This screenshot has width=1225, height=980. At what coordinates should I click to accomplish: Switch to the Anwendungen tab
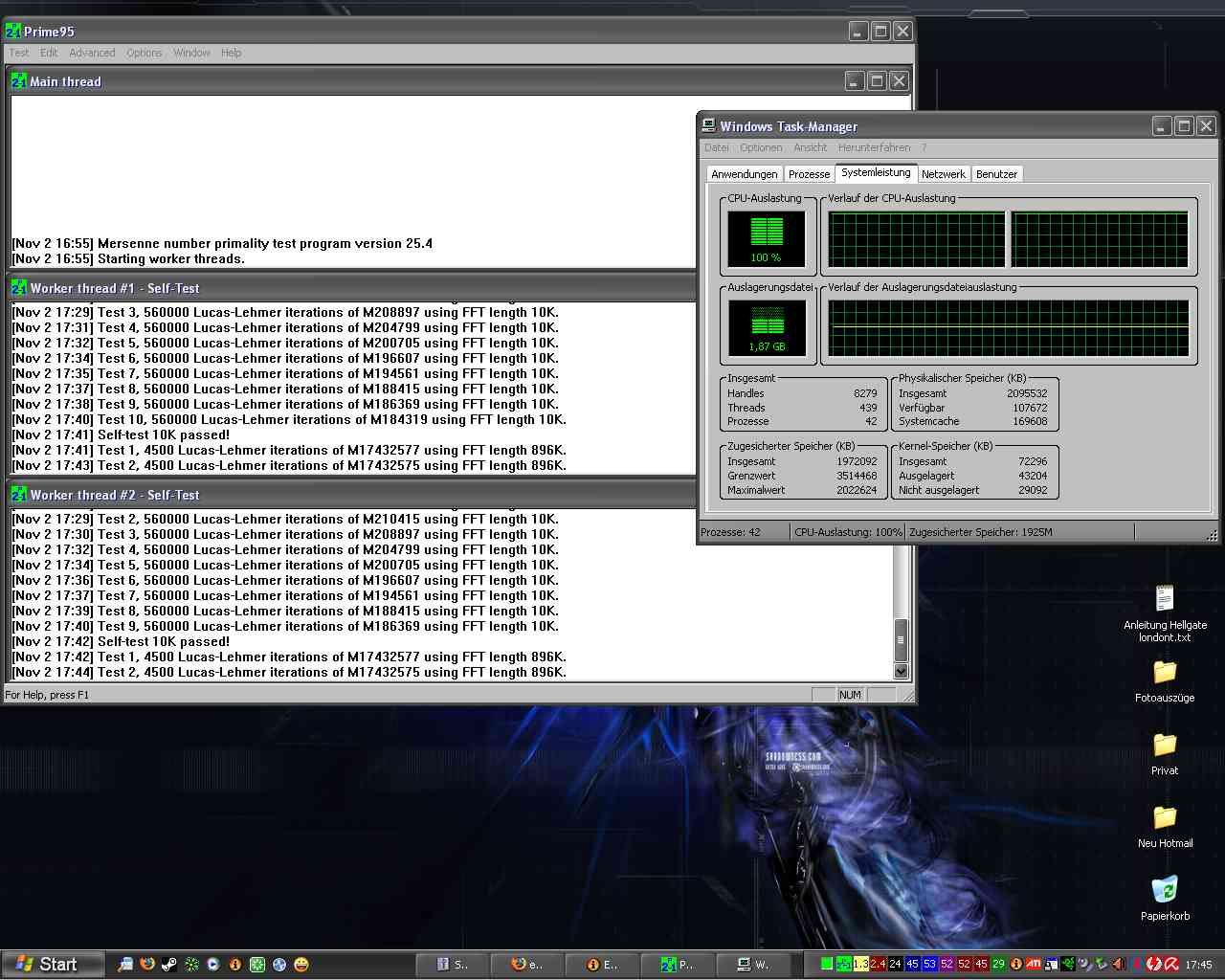[745, 174]
